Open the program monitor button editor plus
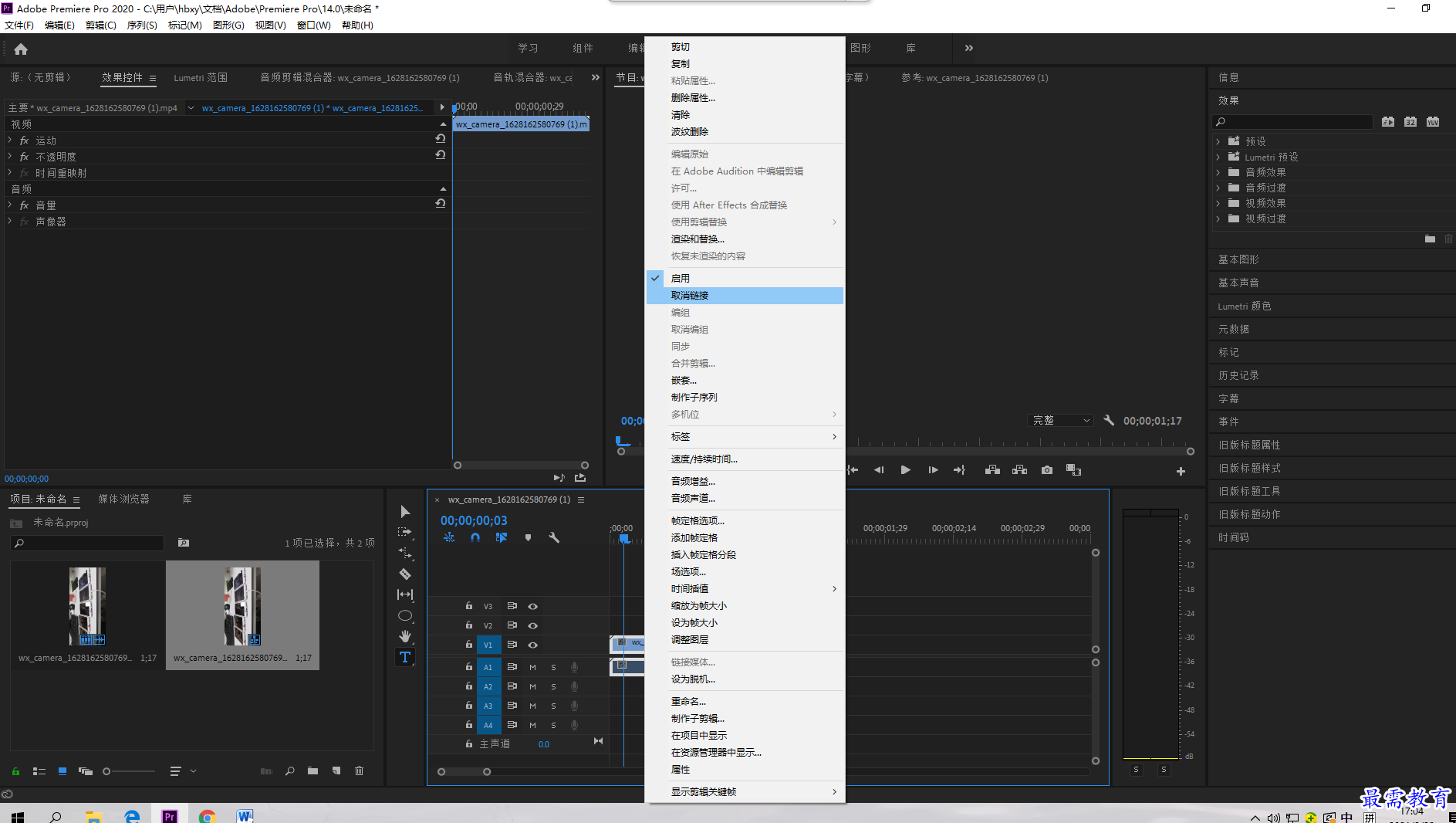This screenshot has width=1456, height=823. 1181,471
